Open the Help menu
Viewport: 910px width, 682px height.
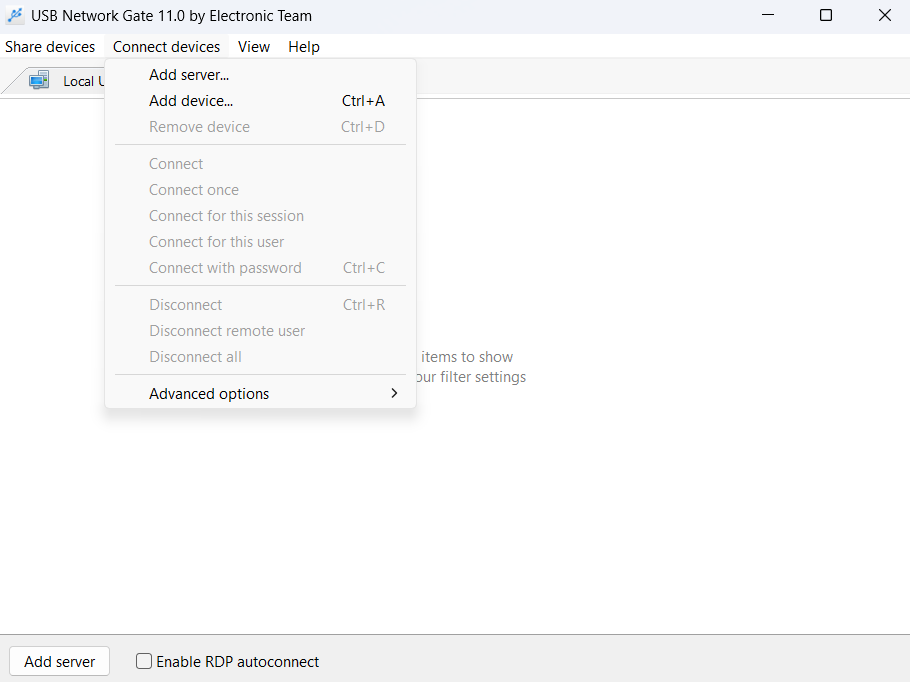[304, 47]
